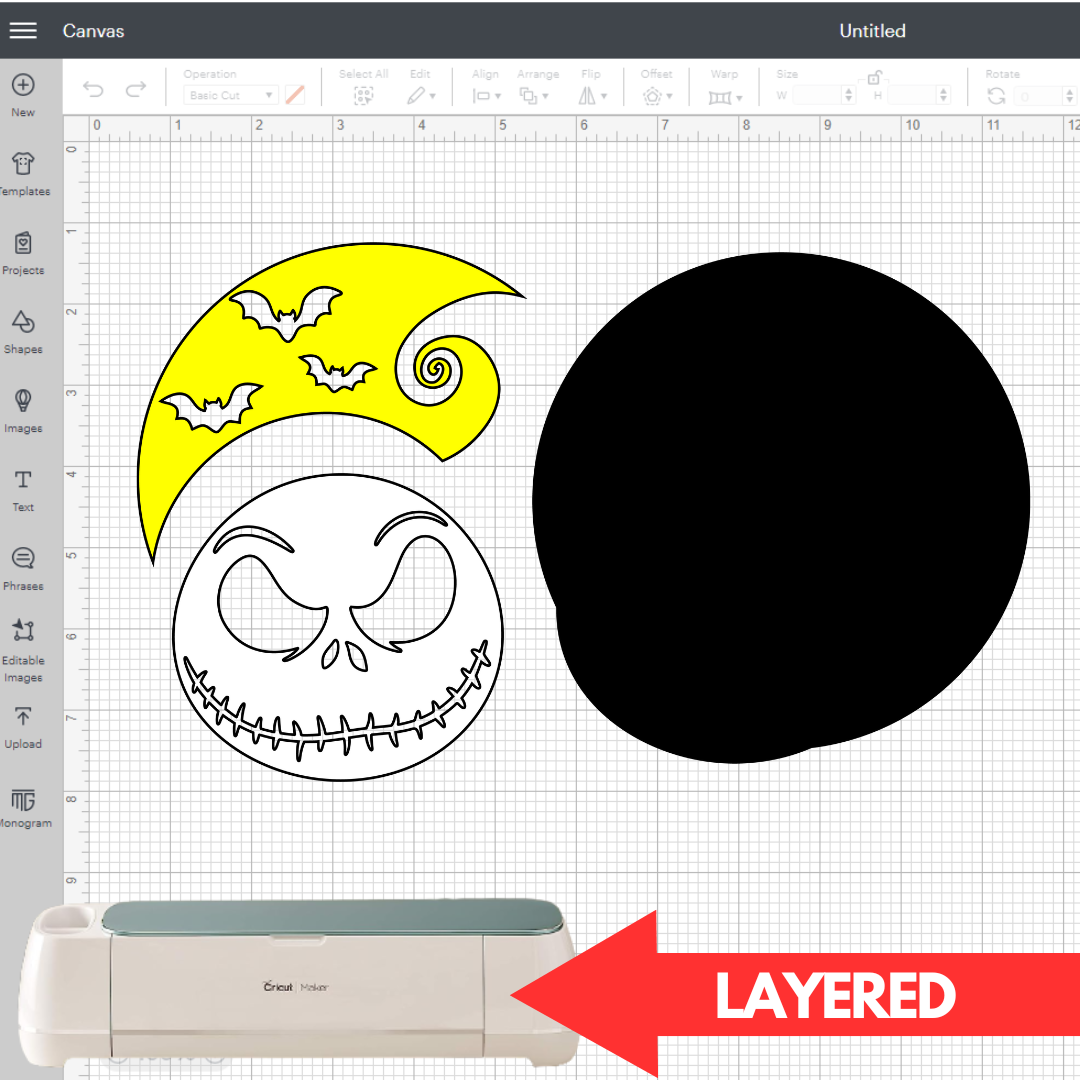Toggle the size aspect-ratio lock
Viewport: 1080px width, 1080px height.
(x=874, y=77)
